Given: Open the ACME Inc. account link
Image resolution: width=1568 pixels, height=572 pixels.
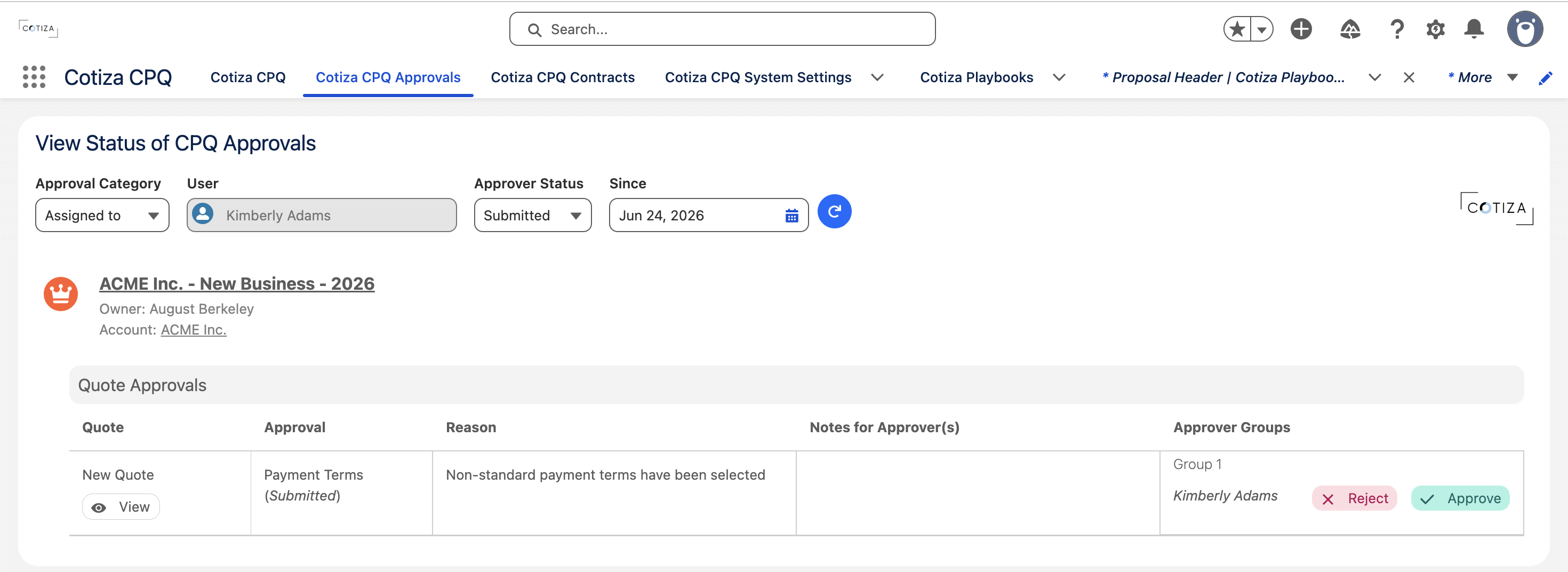Looking at the screenshot, I should (x=194, y=330).
